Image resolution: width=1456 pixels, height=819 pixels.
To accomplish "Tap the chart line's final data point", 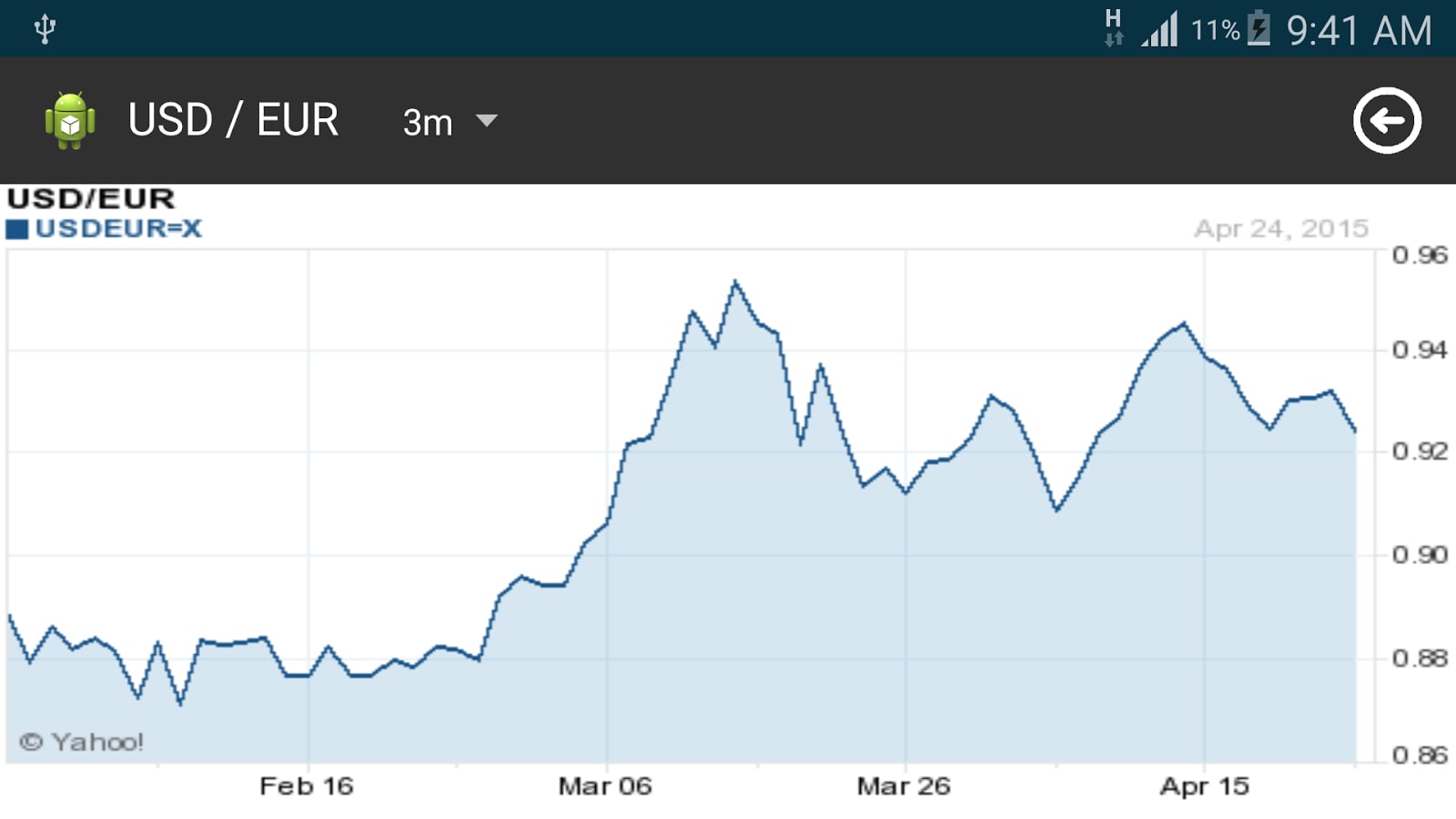I will coord(1355,430).
